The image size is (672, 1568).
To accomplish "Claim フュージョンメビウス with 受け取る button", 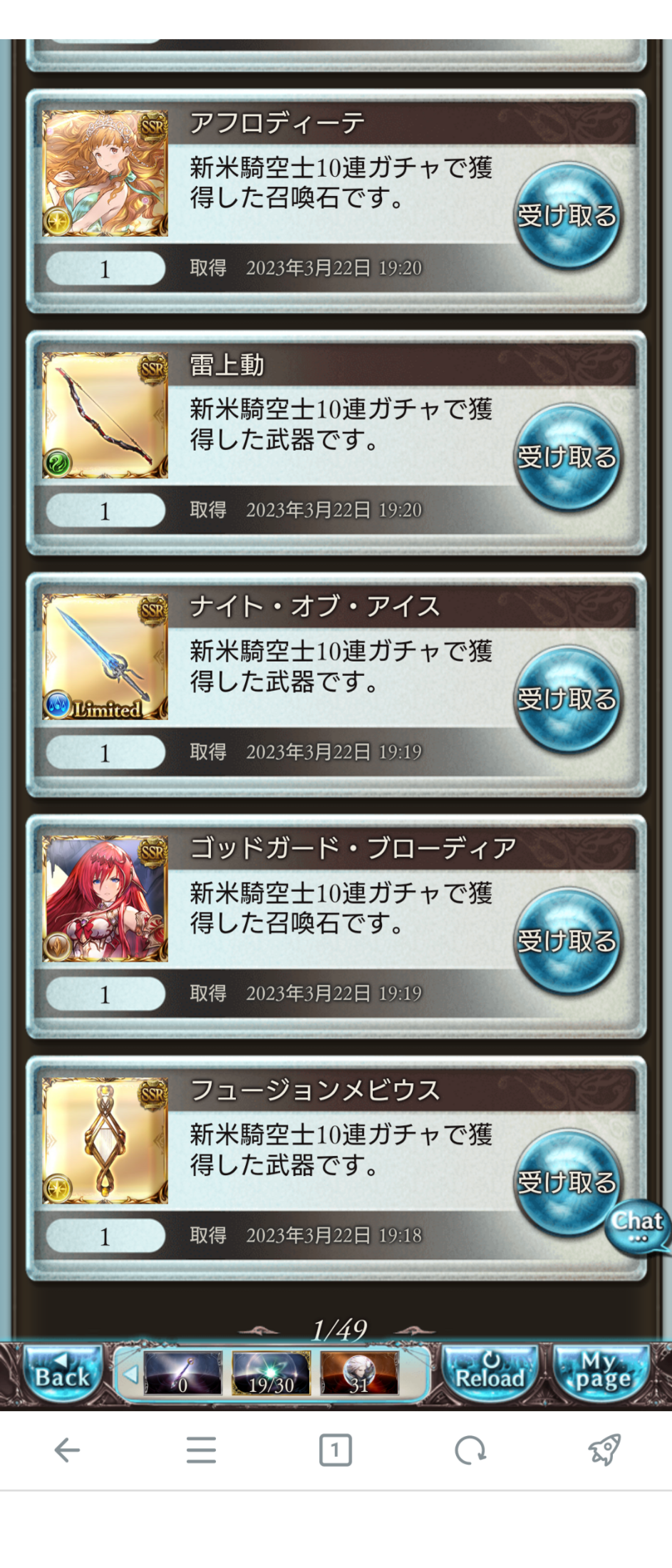I will click(x=567, y=1183).
